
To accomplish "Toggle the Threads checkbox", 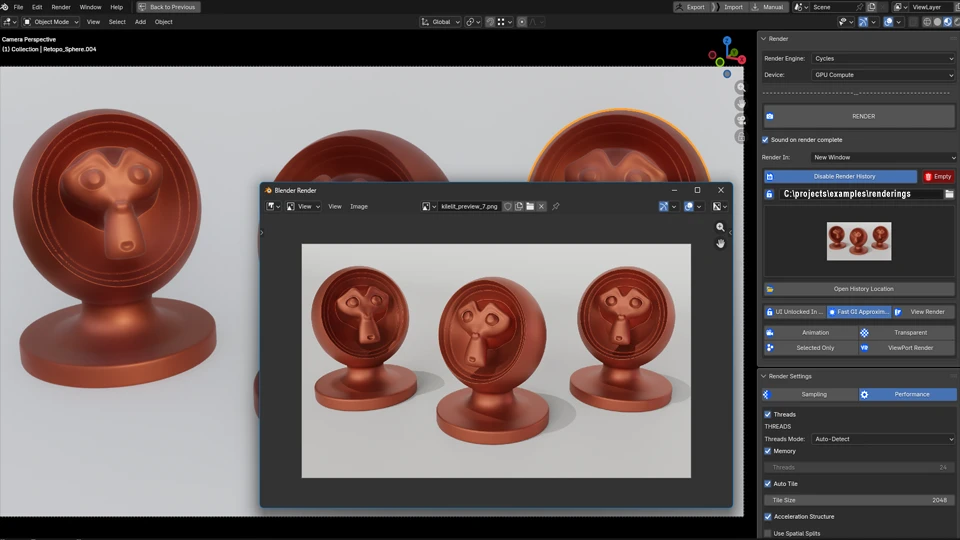I will click(768, 414).
